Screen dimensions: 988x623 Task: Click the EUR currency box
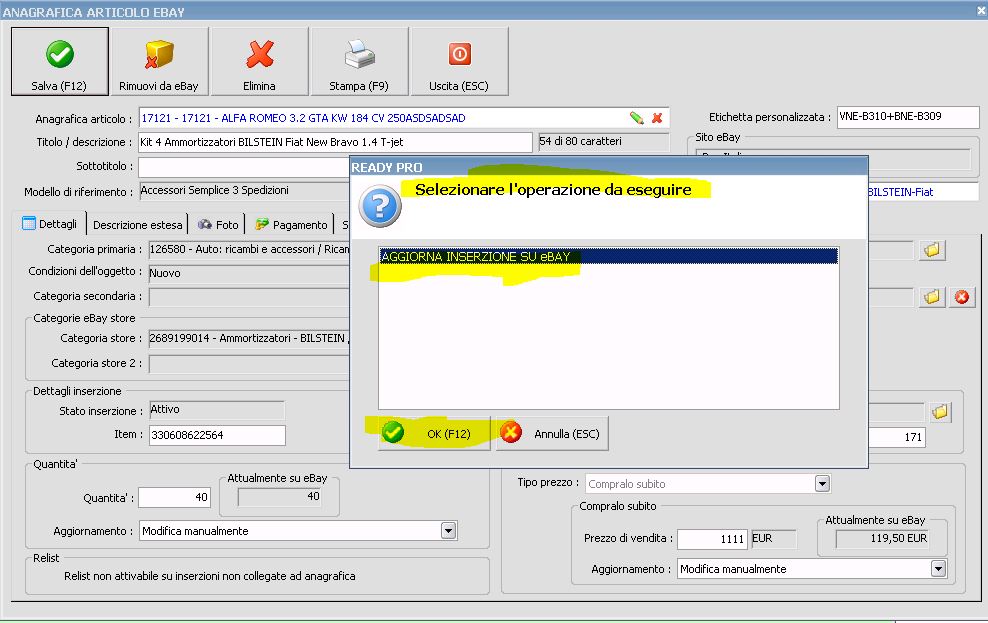(x=774, y=539)
